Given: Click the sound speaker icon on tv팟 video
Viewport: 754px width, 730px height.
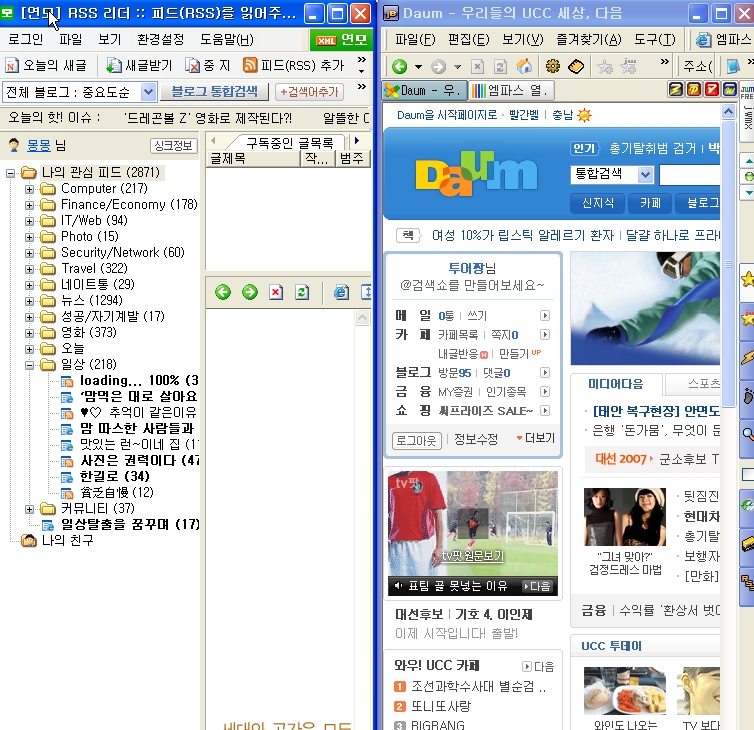Looking at the screenshot, I should [x=398, y=586].
